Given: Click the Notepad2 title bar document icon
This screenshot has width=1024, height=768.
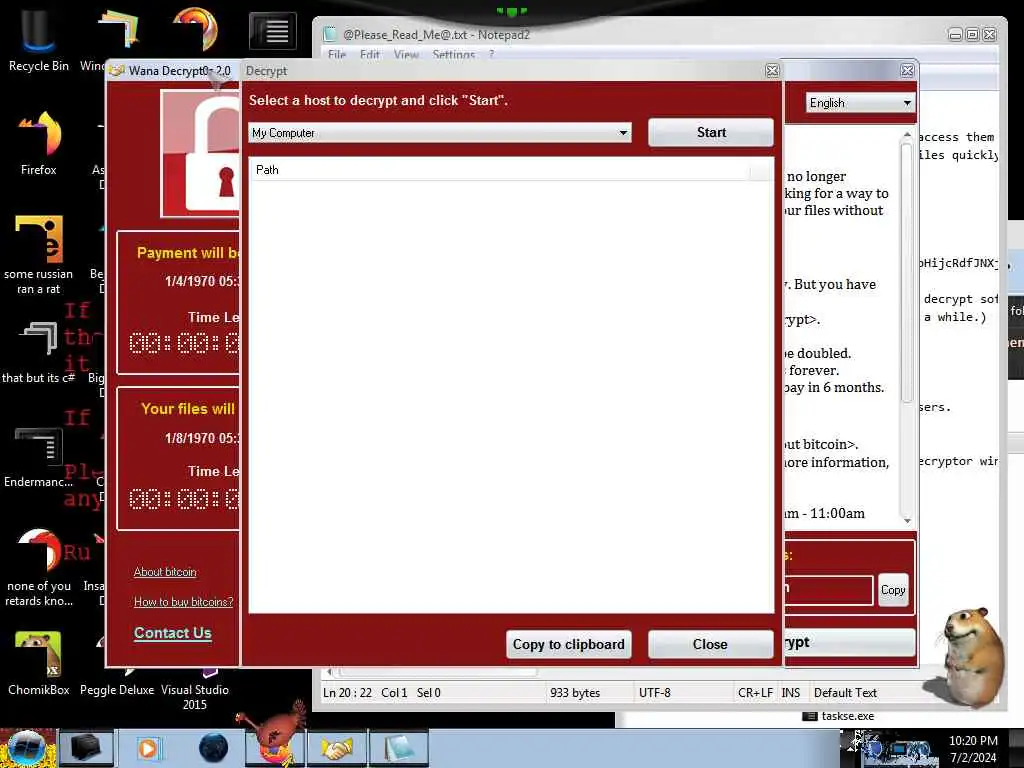Looking at the screenshot, I should pyautogui.click(x=330, y=34).
